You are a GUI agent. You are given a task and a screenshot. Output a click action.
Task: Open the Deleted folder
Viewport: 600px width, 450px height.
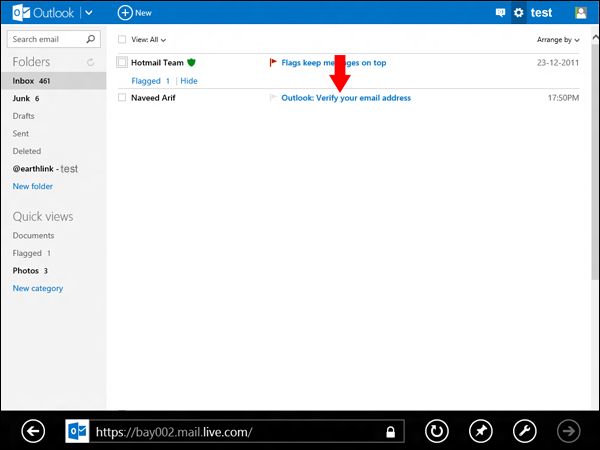pos(27,151)
